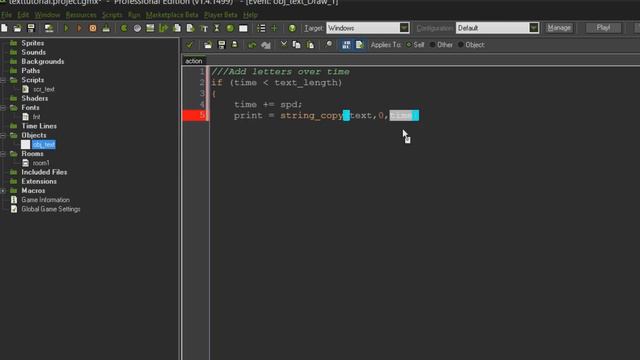Click the green plus toolbar icon
Viewport: 640px width, 360px height.
pos(274,28)
